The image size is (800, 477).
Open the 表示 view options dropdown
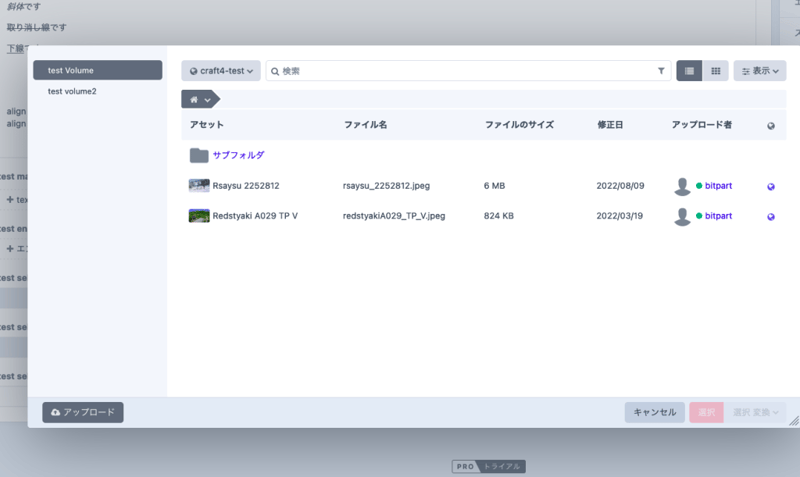[x=759, y=71]
